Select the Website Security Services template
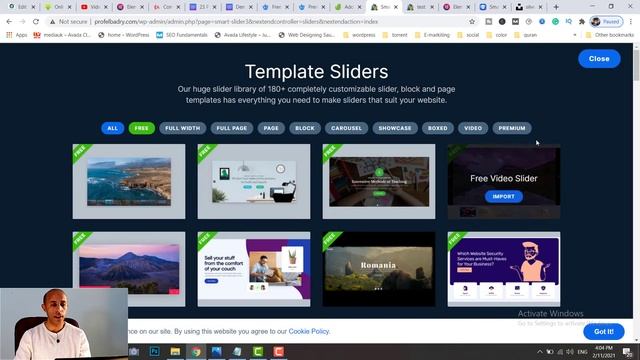The image size is (640, 360). tap(504, 269)
